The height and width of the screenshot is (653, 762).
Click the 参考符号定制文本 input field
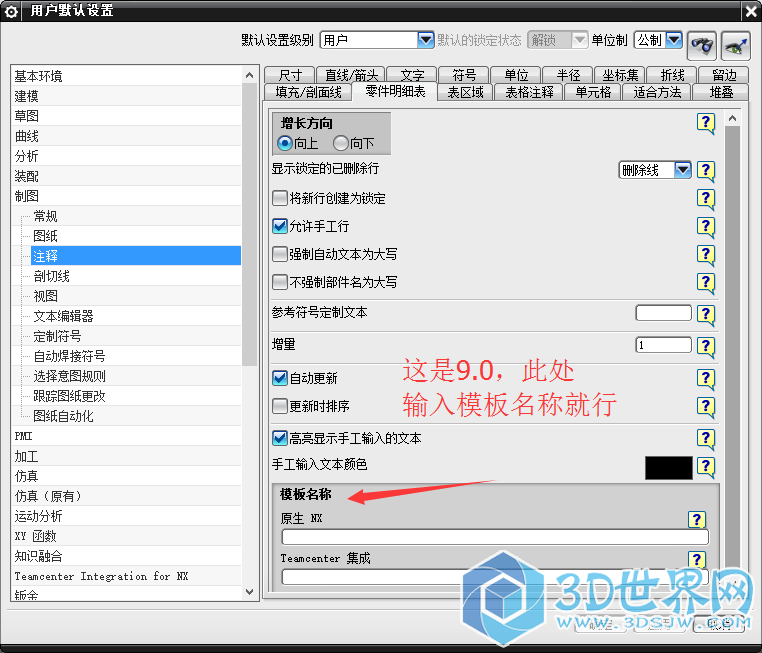[x=663, y=313]
